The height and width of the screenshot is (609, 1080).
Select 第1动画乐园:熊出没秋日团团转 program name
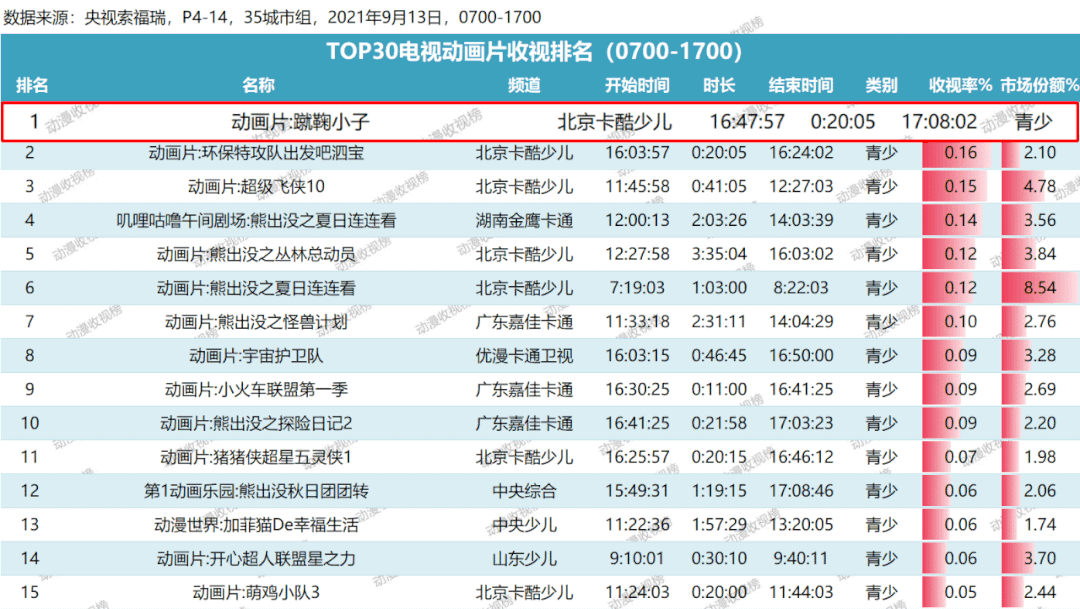tap(256, 491)
